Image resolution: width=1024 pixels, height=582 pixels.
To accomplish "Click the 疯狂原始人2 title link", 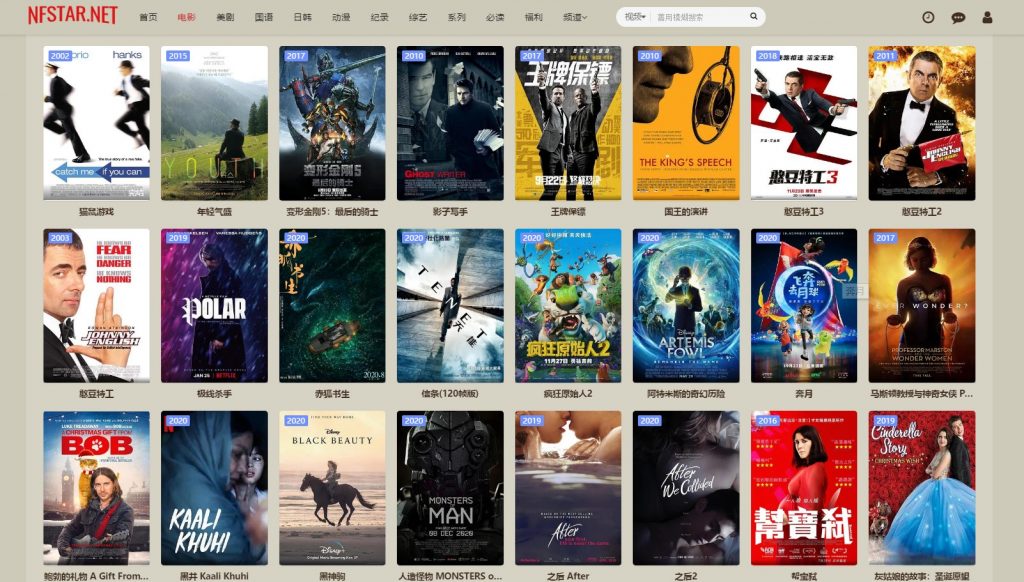I will 568,394.
